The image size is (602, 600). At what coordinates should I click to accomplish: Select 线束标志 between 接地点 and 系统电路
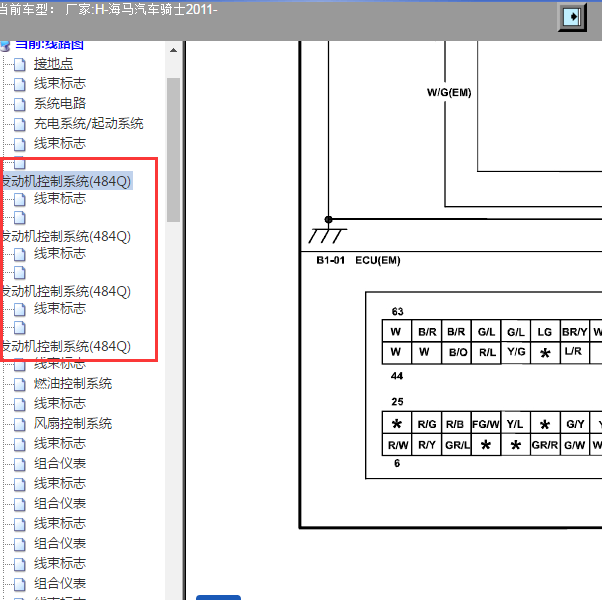(x=60, y=83)
